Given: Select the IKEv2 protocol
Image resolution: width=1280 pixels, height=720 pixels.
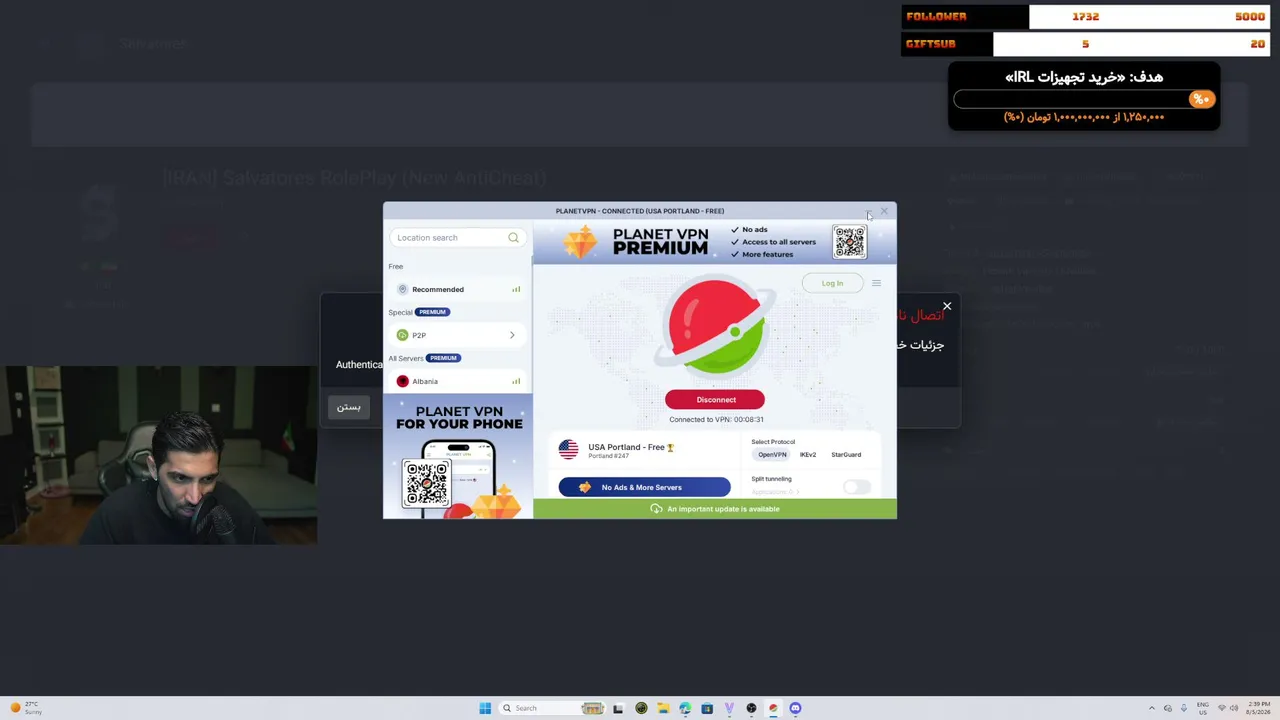Looking at the screenshot, I should click(808, 455).
